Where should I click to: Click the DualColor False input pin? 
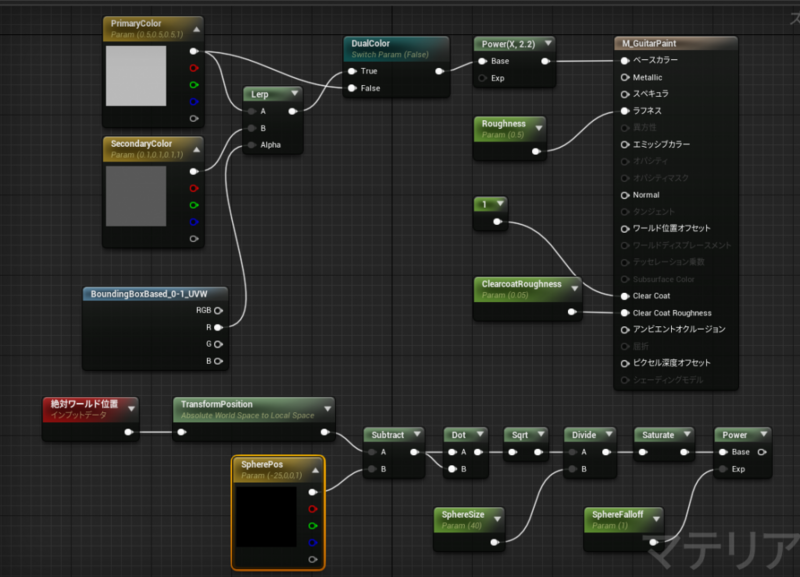tap(352, 88)
